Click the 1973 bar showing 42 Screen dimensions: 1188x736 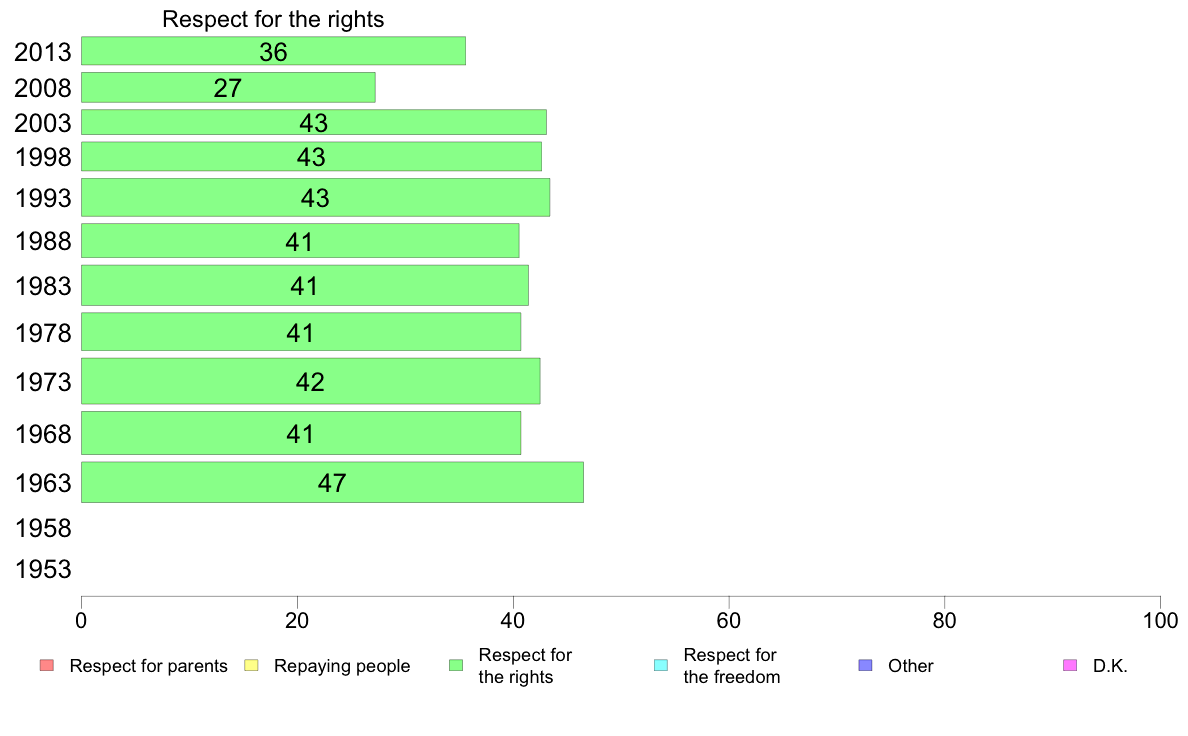coord(311,381)
